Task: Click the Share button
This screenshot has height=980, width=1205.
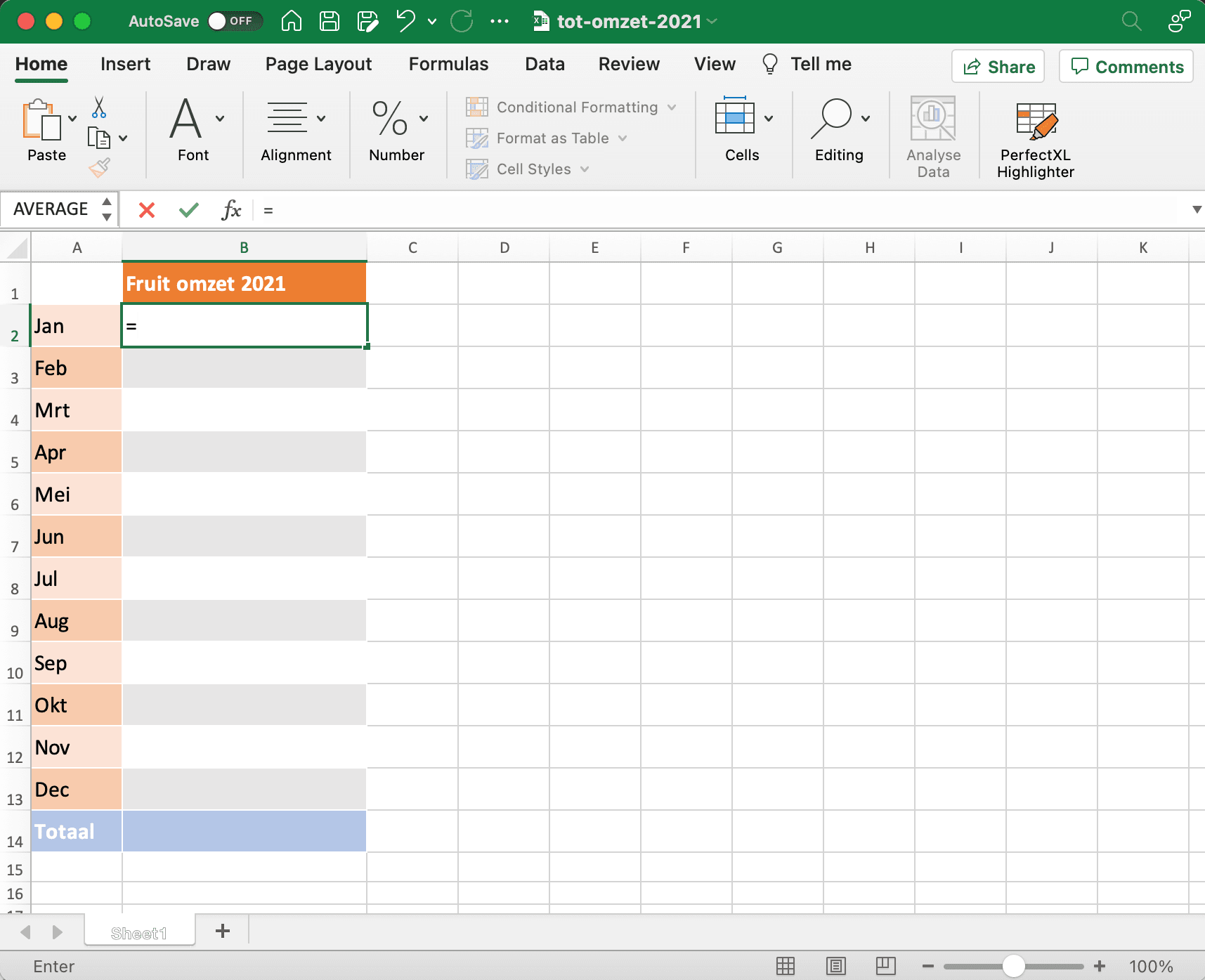Action: [998, 66]
